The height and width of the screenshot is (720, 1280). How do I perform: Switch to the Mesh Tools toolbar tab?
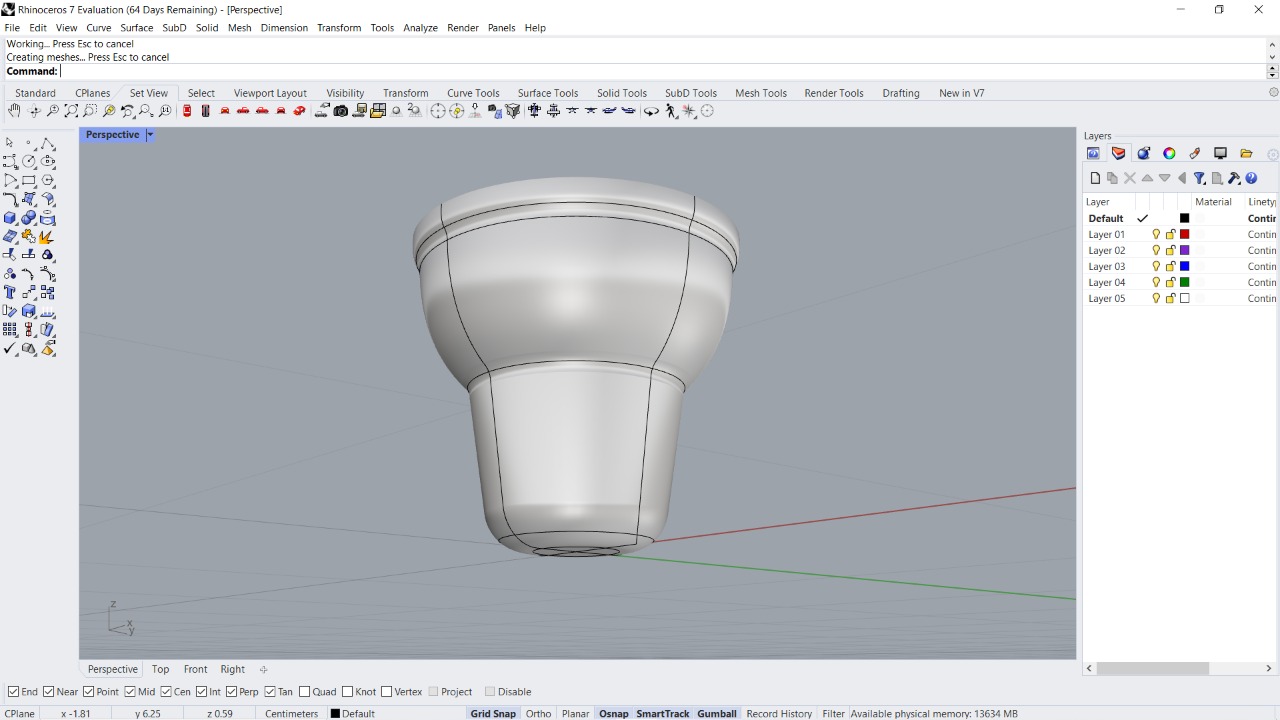click(x=761, y=93)
